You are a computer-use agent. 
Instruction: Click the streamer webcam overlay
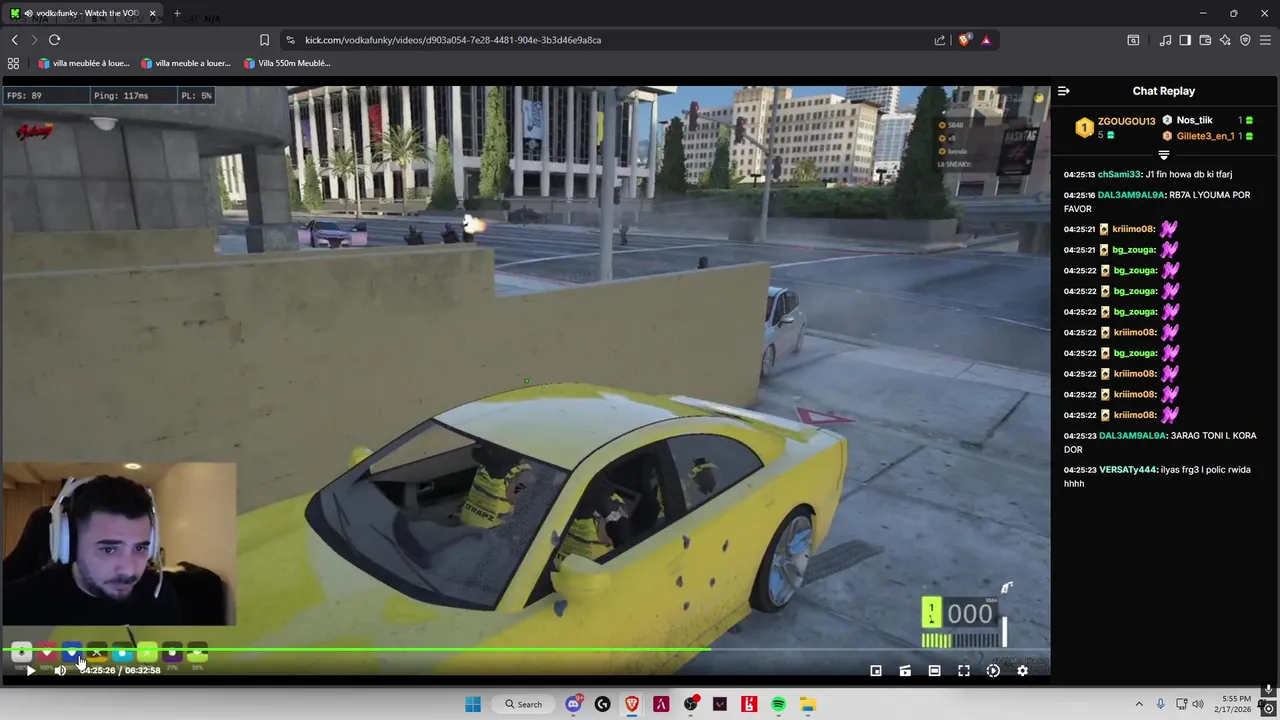pos(118,544)
